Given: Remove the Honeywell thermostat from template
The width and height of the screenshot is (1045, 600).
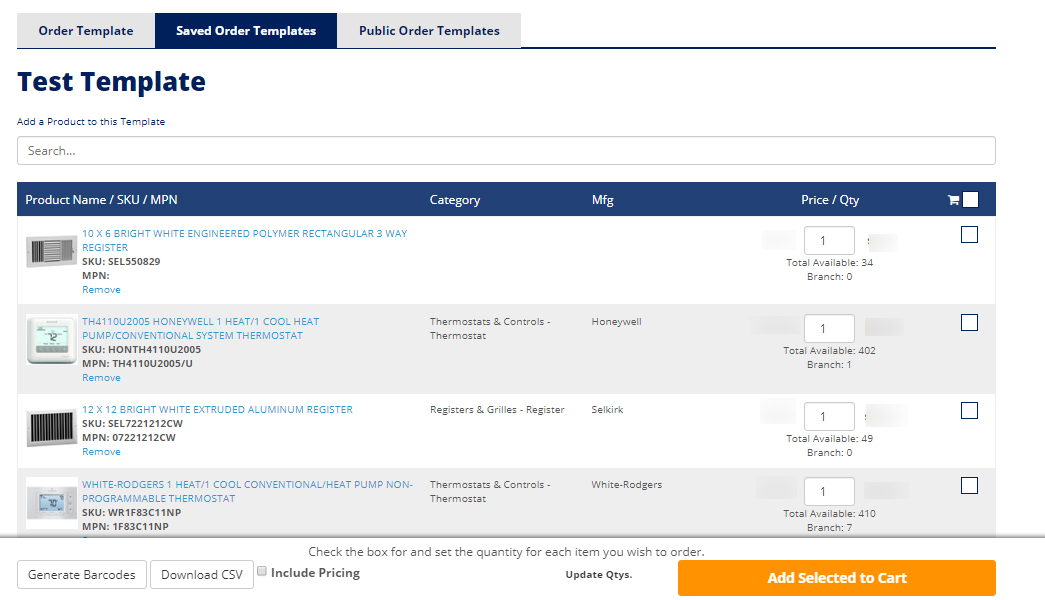Looking at the screenshot, I should click(x=101, y=377).
